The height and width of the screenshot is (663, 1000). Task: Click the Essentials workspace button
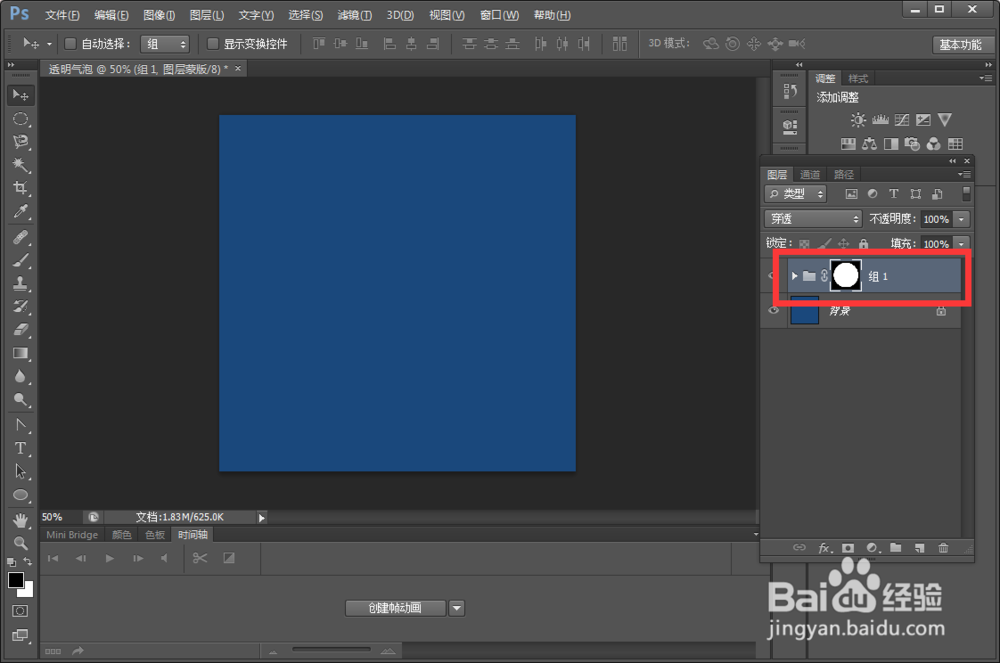click(x=960, y=45)
